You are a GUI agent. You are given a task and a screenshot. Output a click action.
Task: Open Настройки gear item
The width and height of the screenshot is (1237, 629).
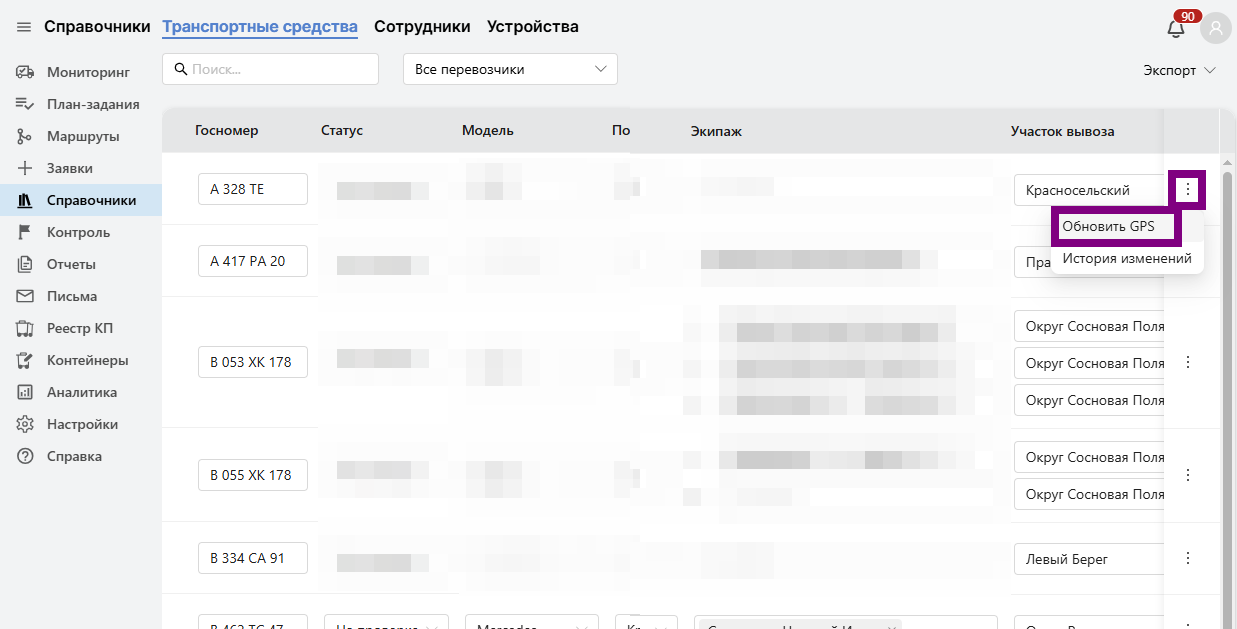pyautogui.click(x=82, y=424)
